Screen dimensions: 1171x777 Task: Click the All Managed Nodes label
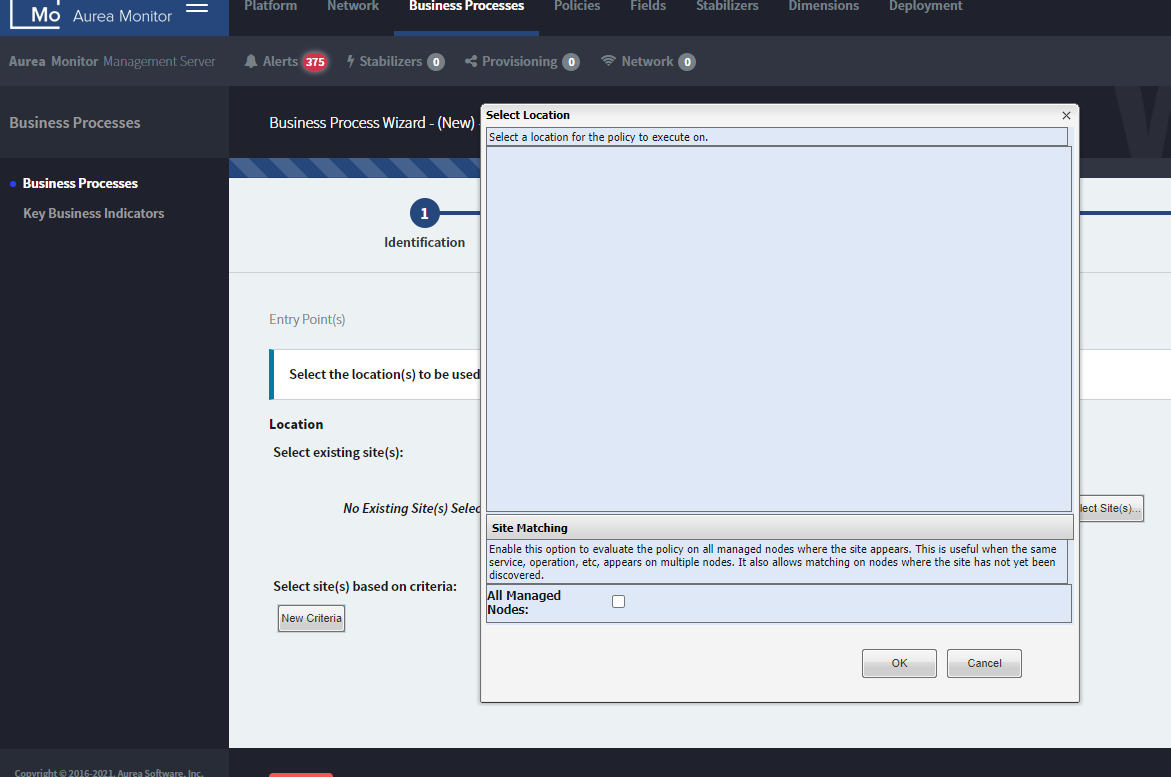click(524, 602)
